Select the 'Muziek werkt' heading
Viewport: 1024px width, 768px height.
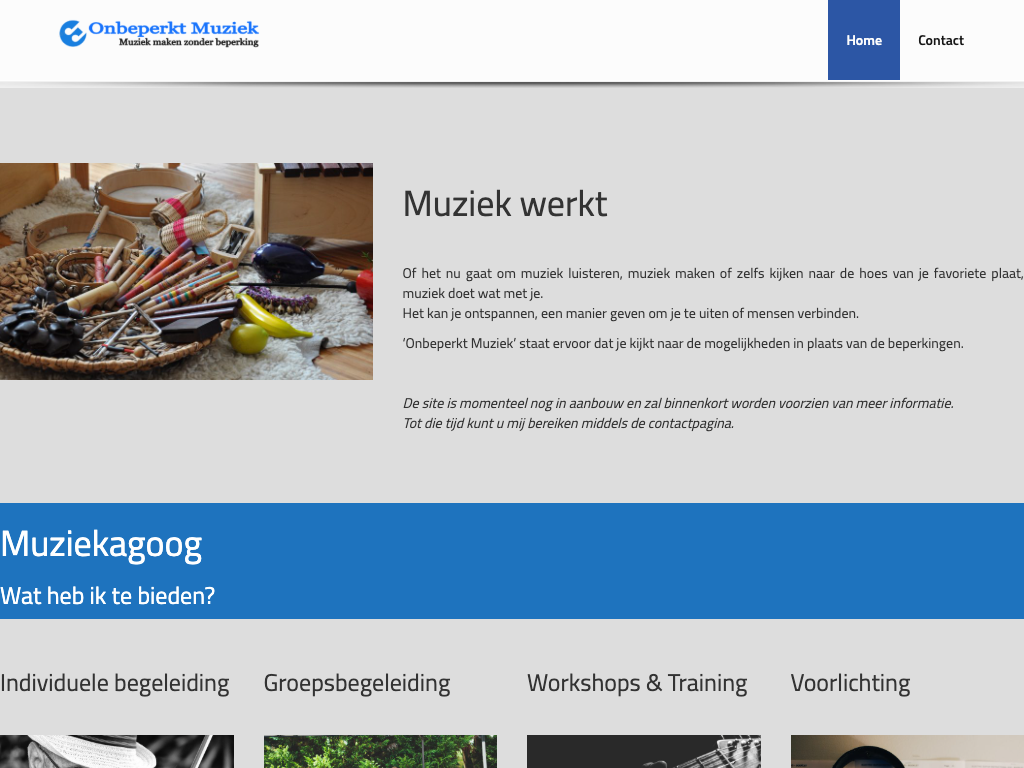pos(504,204)
